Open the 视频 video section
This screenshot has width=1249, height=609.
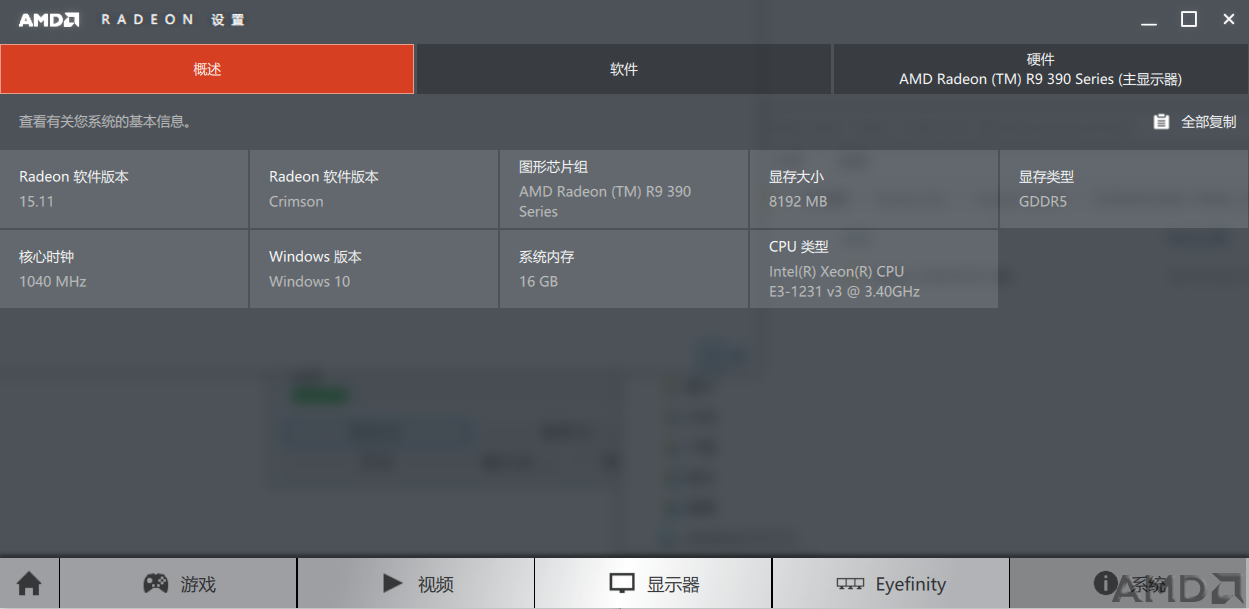(x=416, y=583)
